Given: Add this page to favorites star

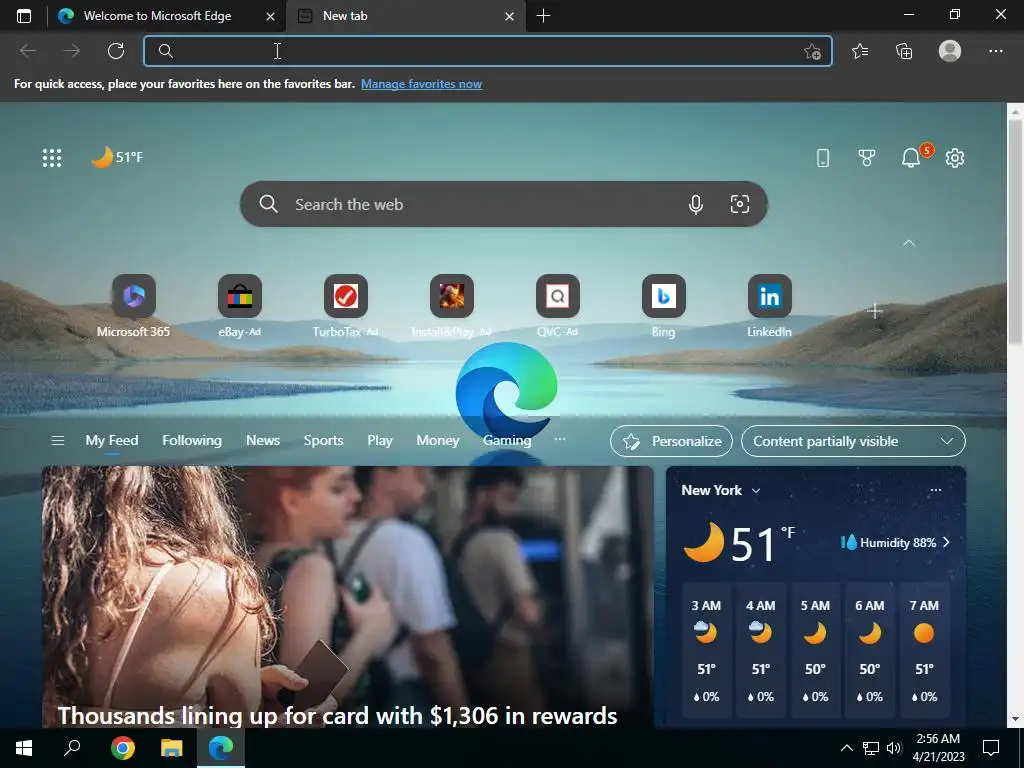Looking at the screenshot, I should pyautogui.click(x=812, y=51).
